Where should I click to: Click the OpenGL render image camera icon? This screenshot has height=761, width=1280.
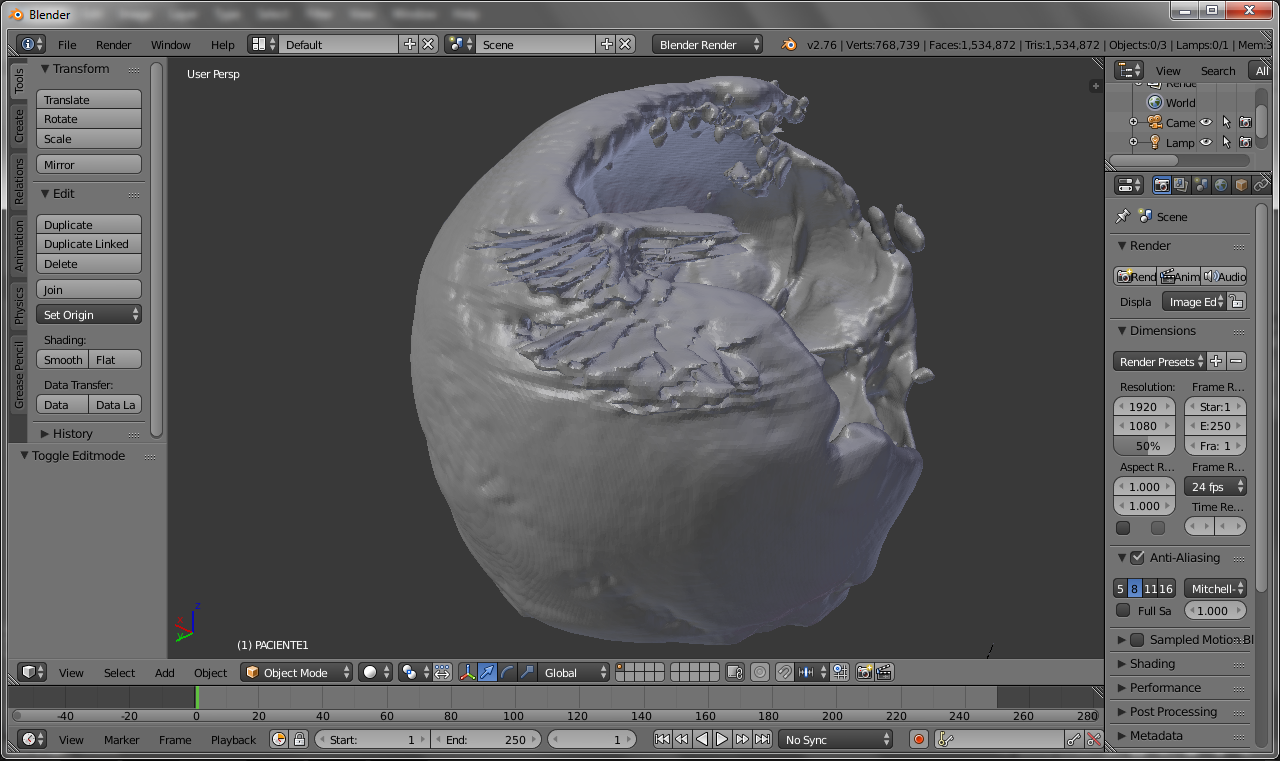865,673
